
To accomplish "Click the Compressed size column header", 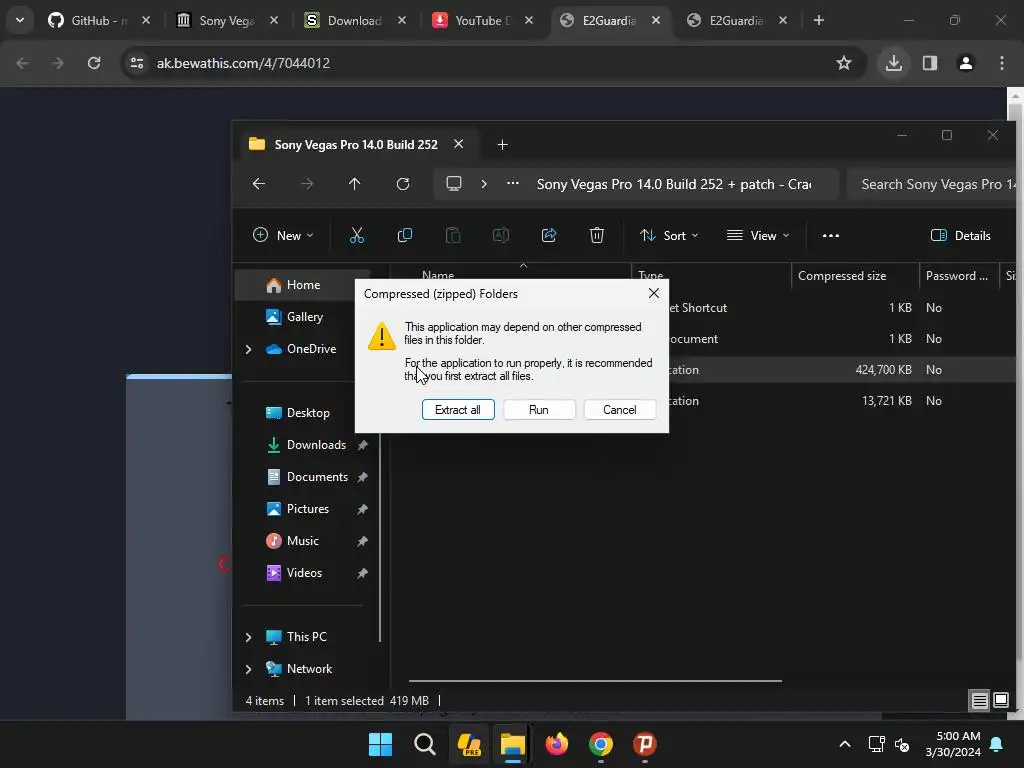I will pos(856,276).
